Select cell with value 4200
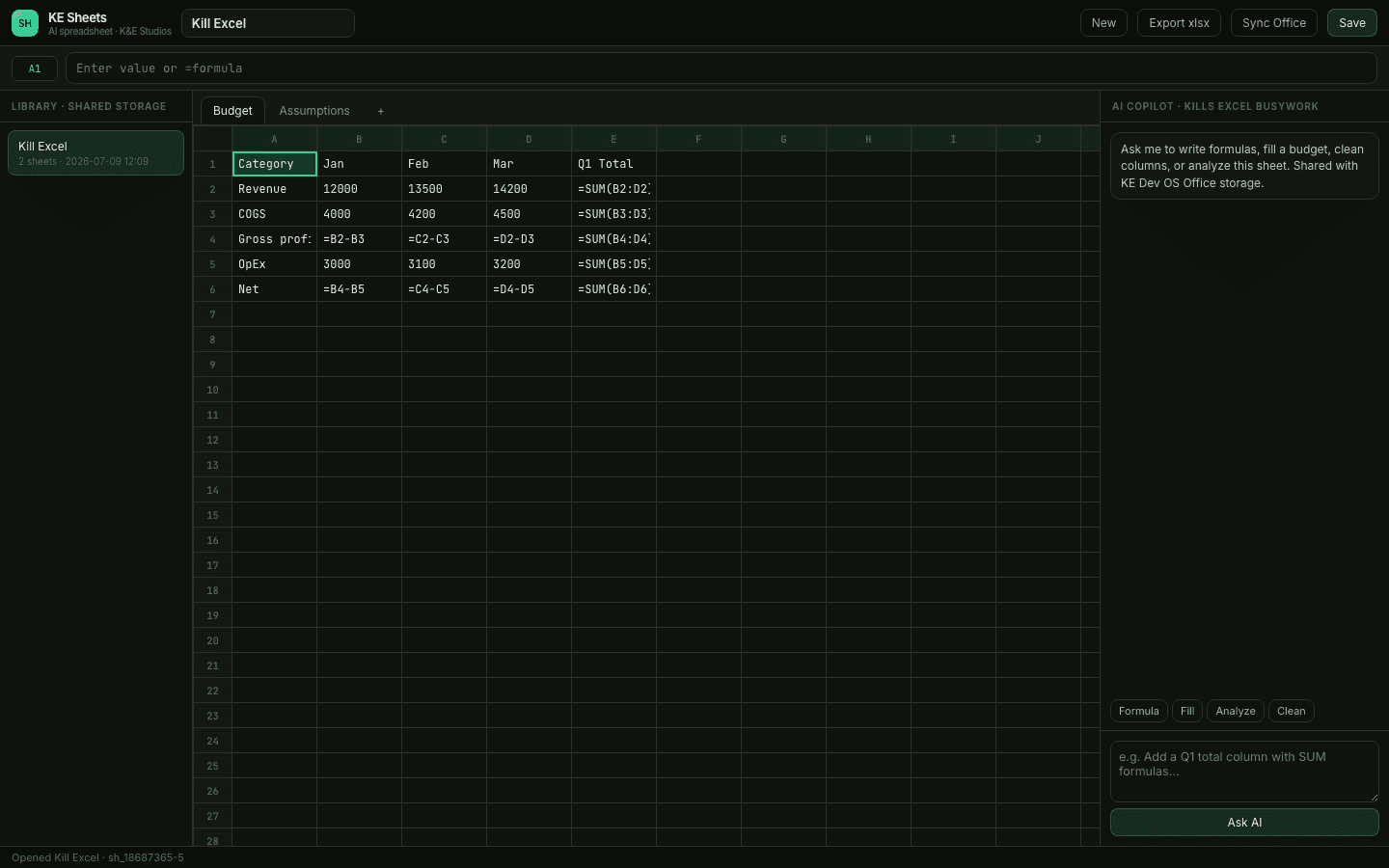Screen dimensions: 1389x868 [444, 214]
